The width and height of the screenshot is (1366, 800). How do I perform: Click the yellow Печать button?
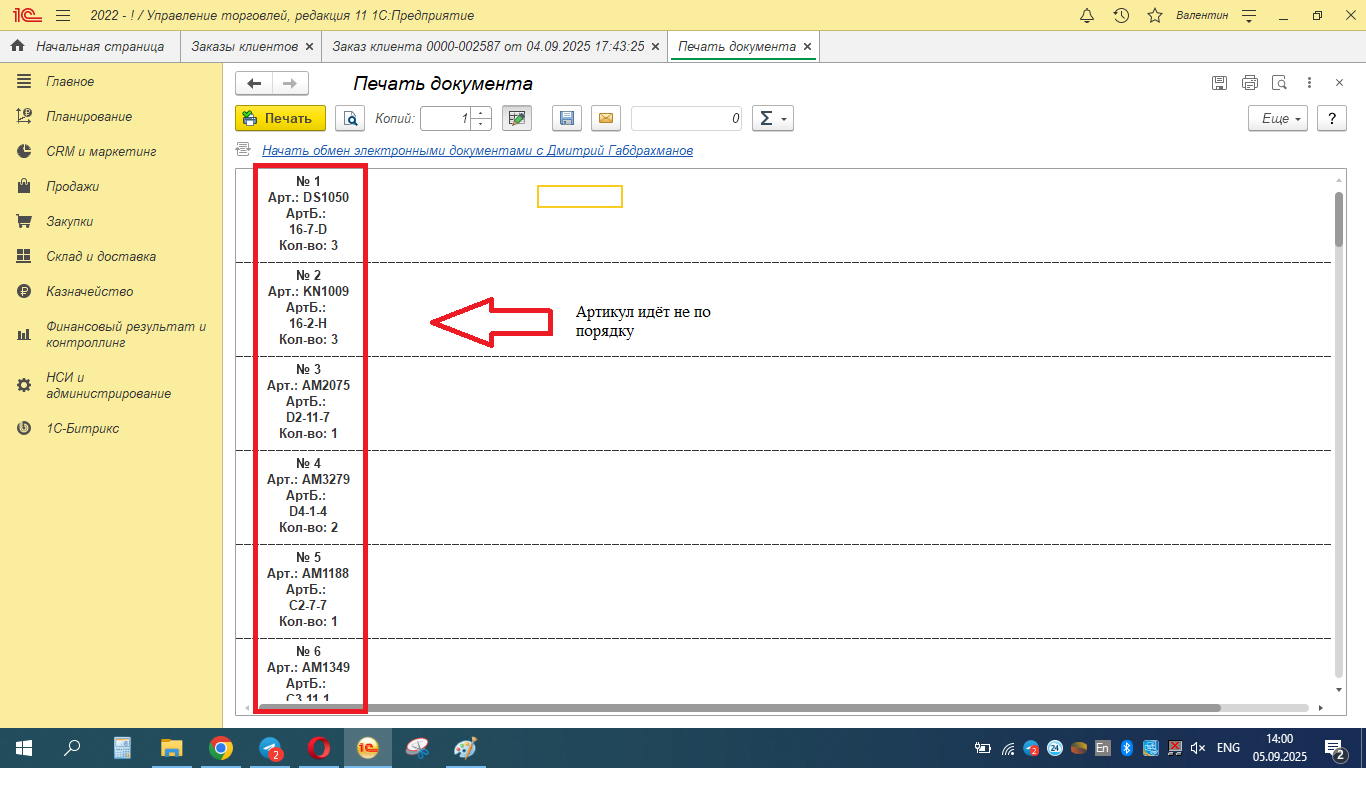(x=280, y=118)
